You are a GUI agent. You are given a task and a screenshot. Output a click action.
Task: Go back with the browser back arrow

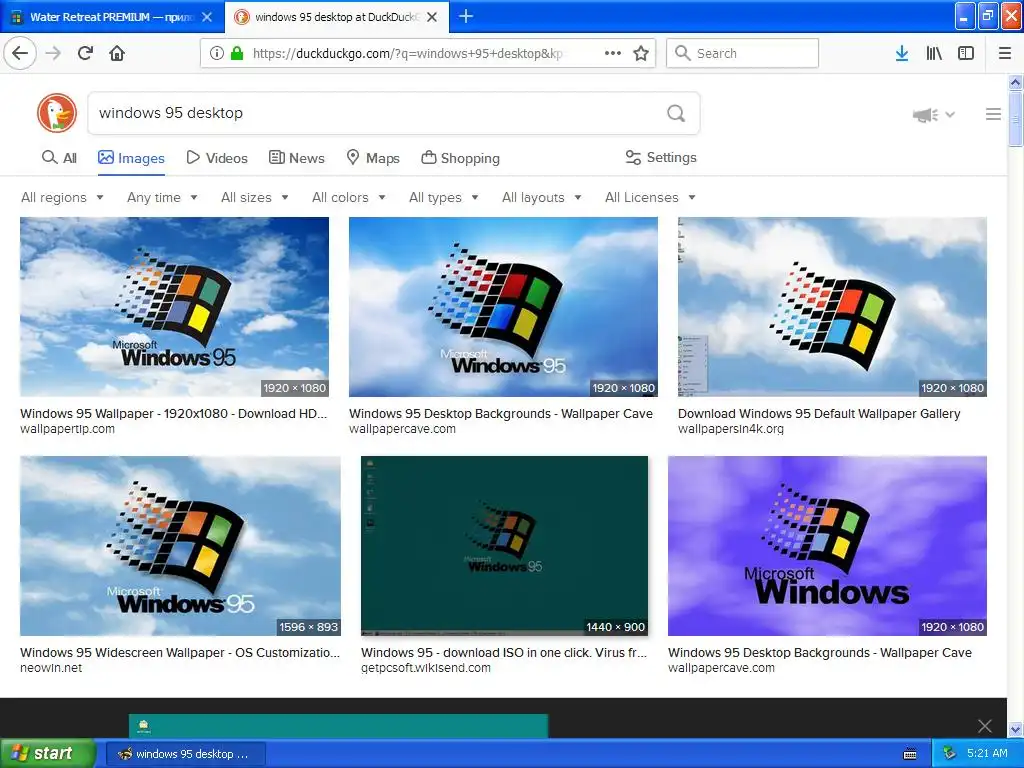click(20, 53)
